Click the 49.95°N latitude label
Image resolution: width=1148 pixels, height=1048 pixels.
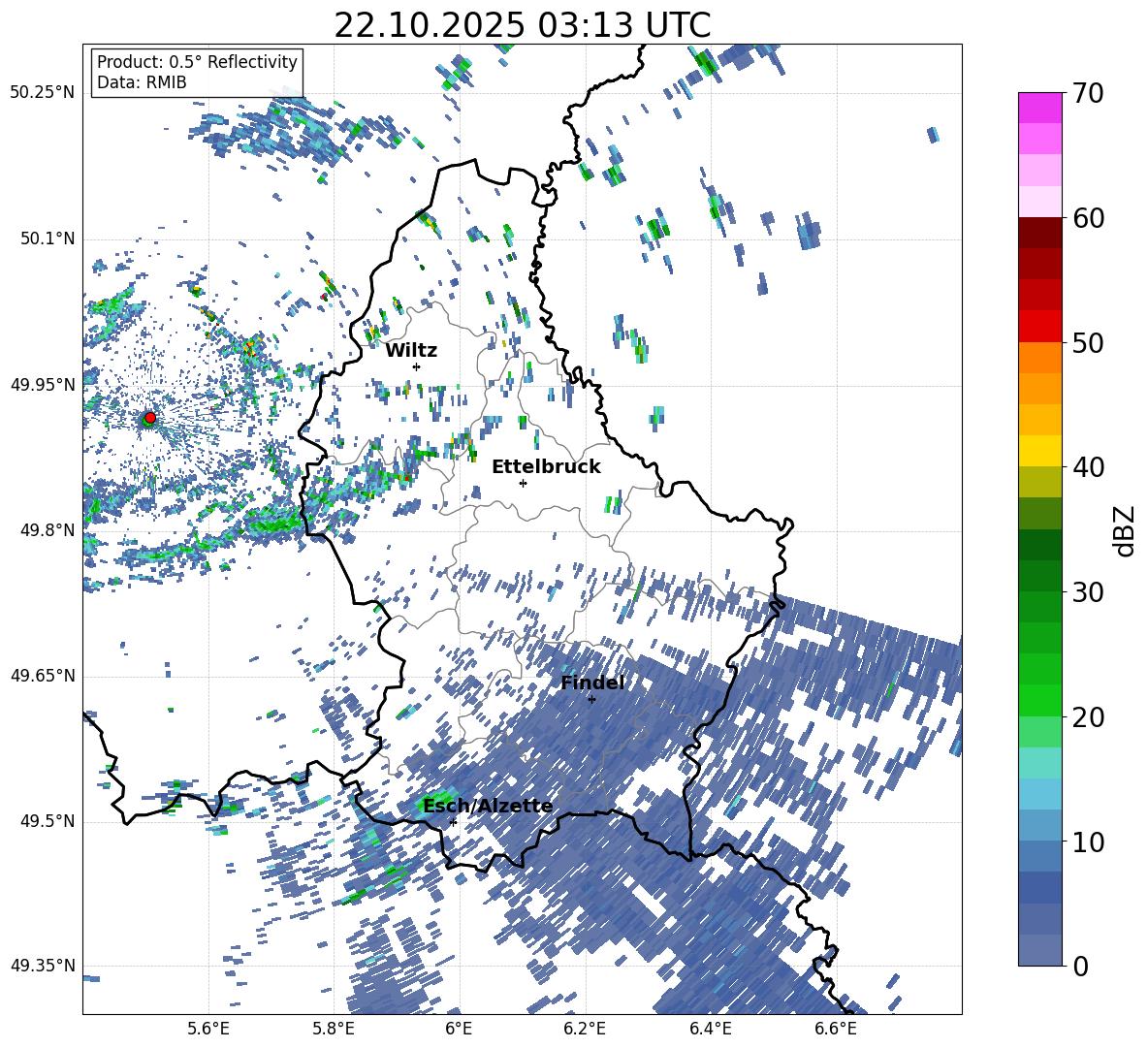click(x=43, y=385)
